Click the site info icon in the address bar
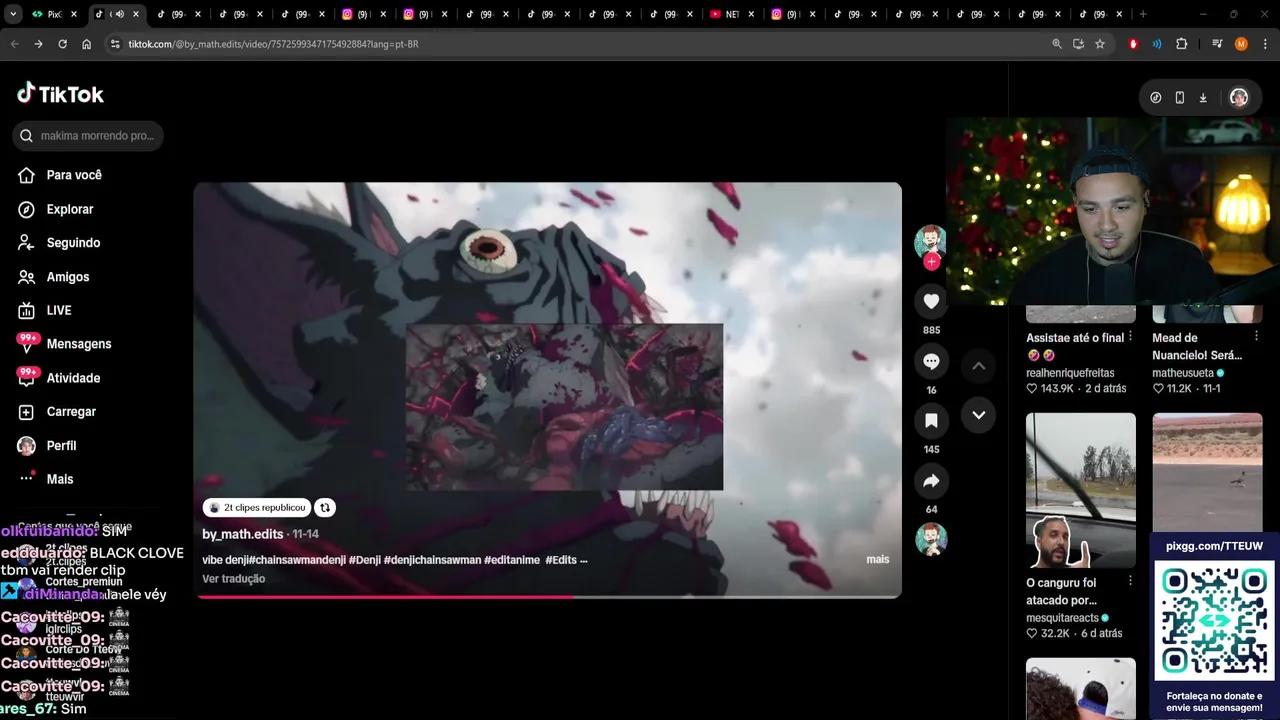This screenshot has width=1280, height=720. 115,44
